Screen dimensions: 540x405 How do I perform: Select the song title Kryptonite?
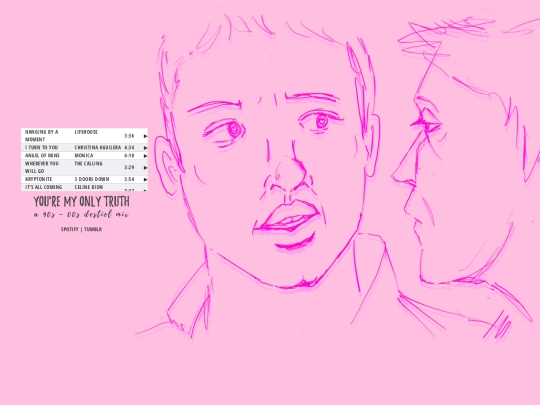point(39,179)
